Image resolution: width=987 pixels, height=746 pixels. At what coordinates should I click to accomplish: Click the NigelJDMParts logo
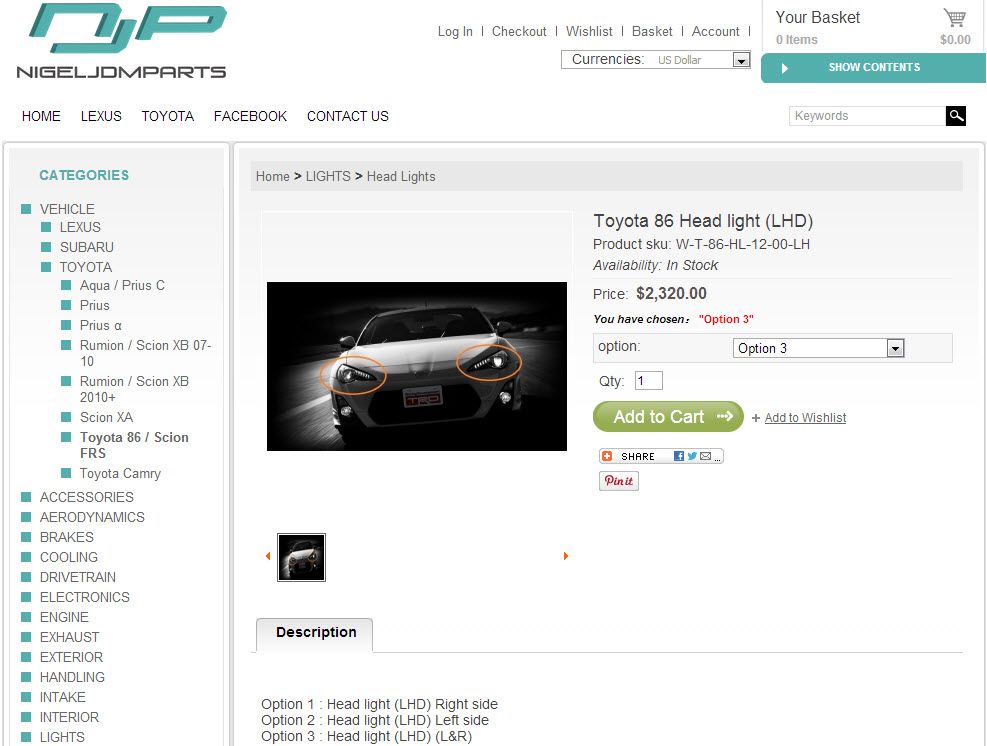pos(121,42)
